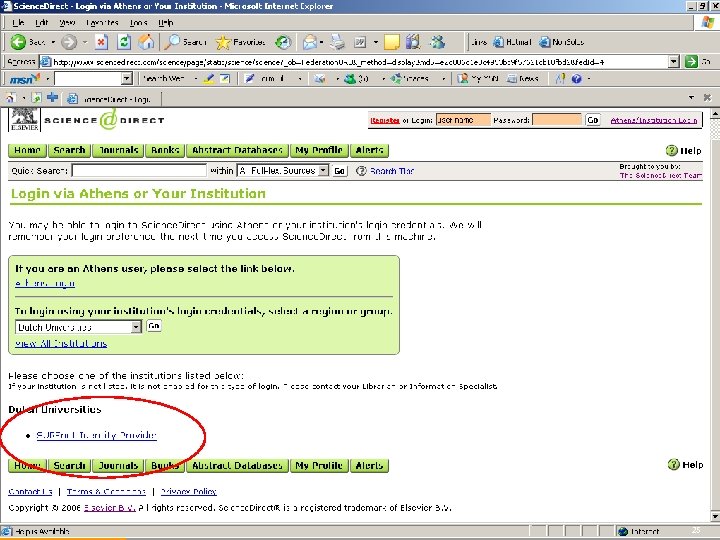The width and height of the screenshot is (720, 540).
Task: Click the MSN toolbar highlighter icon
Action: 208,79
